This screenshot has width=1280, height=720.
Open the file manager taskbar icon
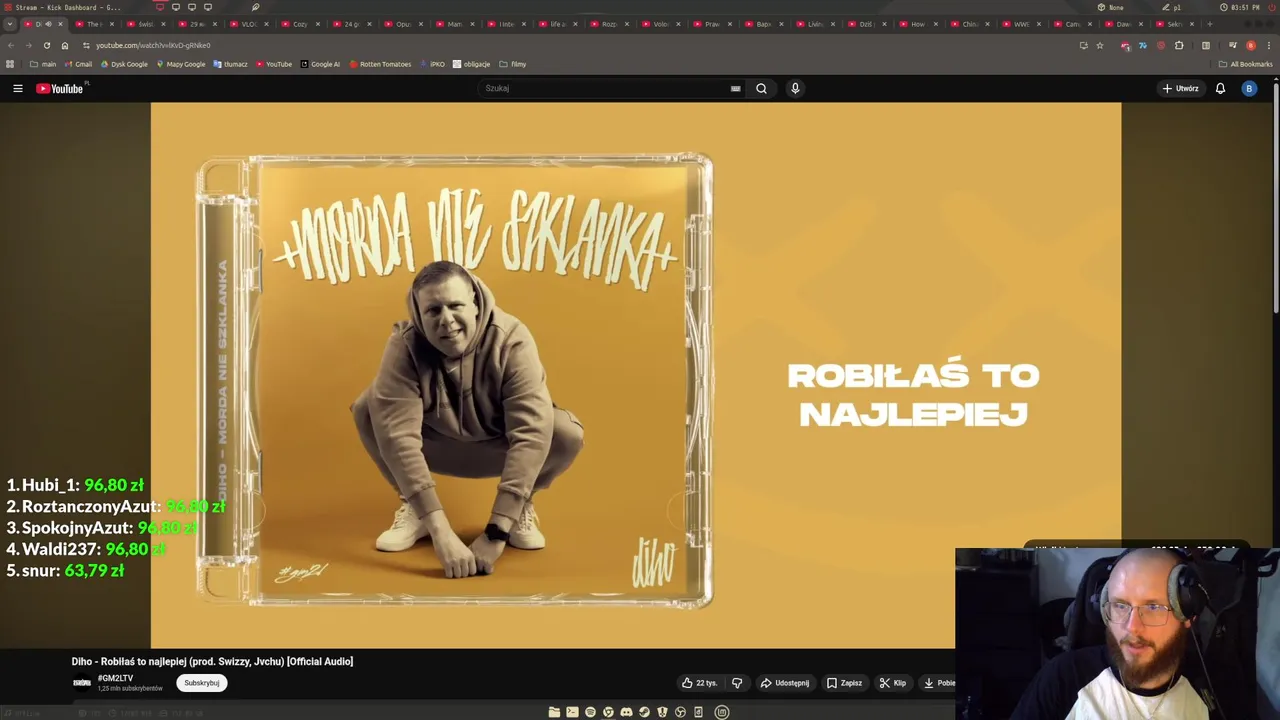(x=554, y=712)
